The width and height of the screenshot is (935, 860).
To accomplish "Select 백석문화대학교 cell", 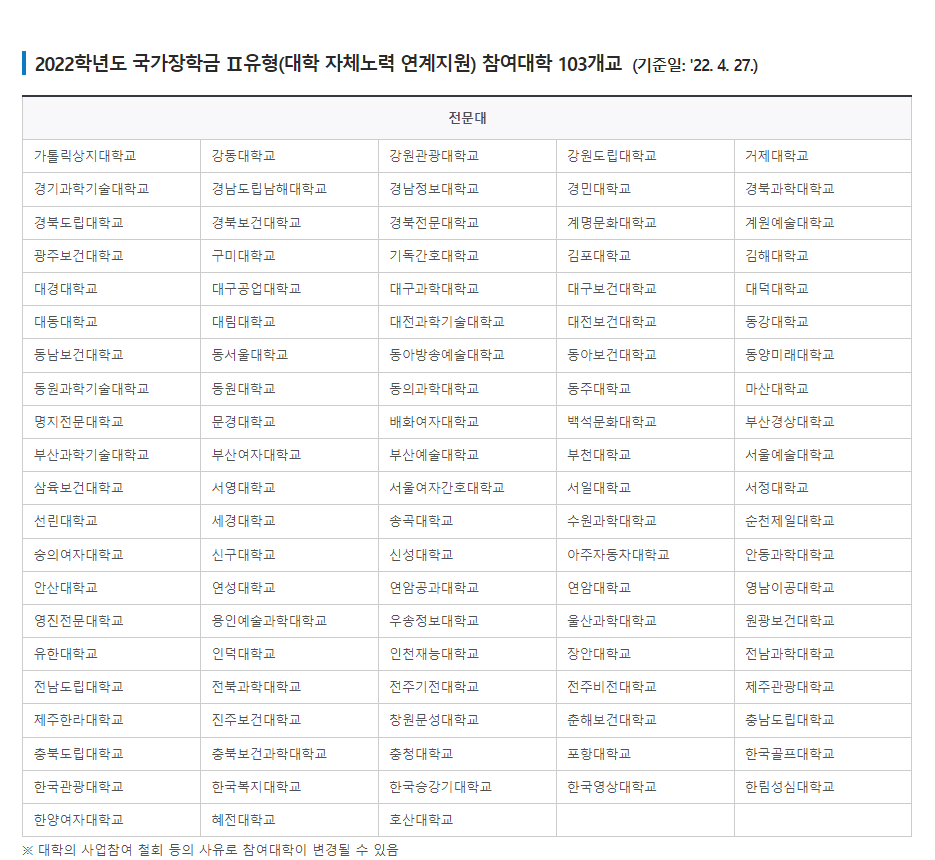I will 645,422.
